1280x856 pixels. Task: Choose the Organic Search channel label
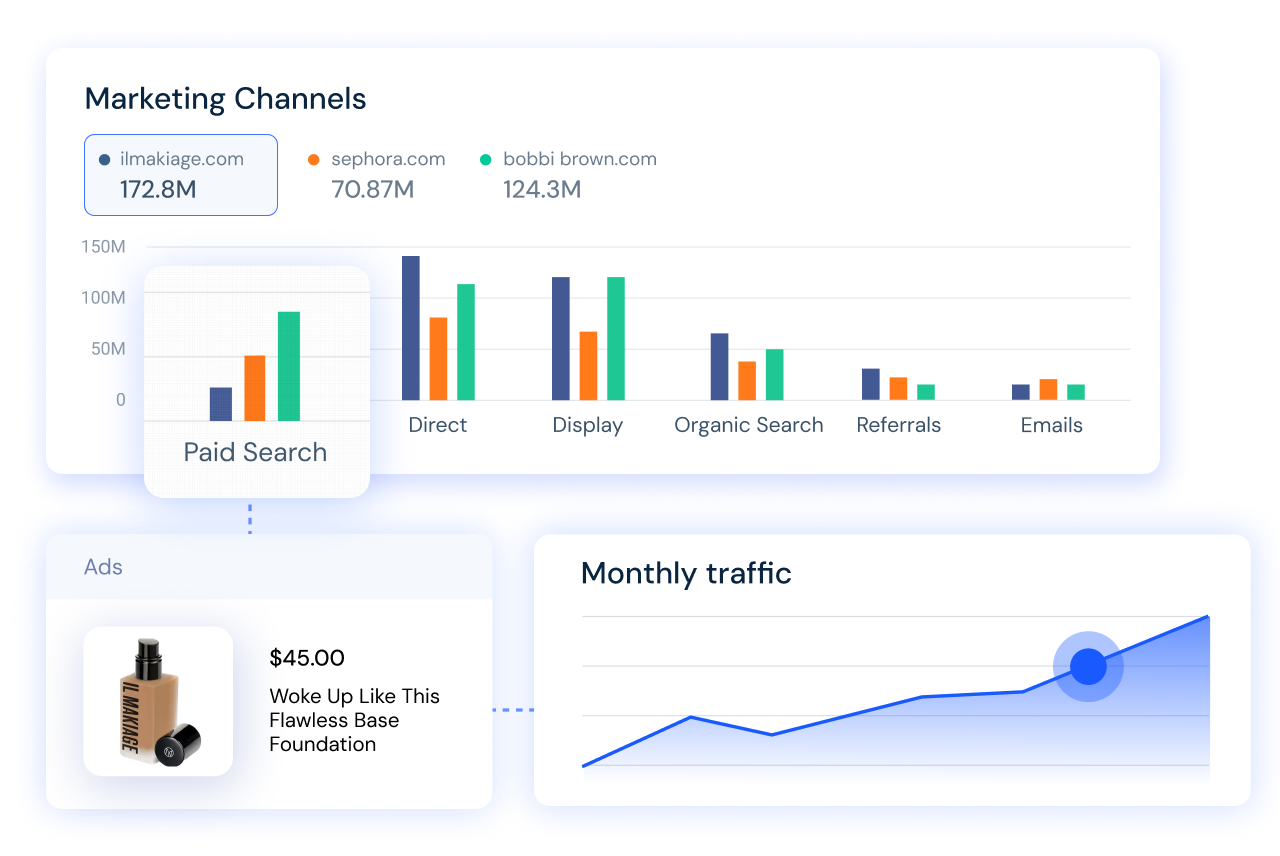tap(748, 425)
